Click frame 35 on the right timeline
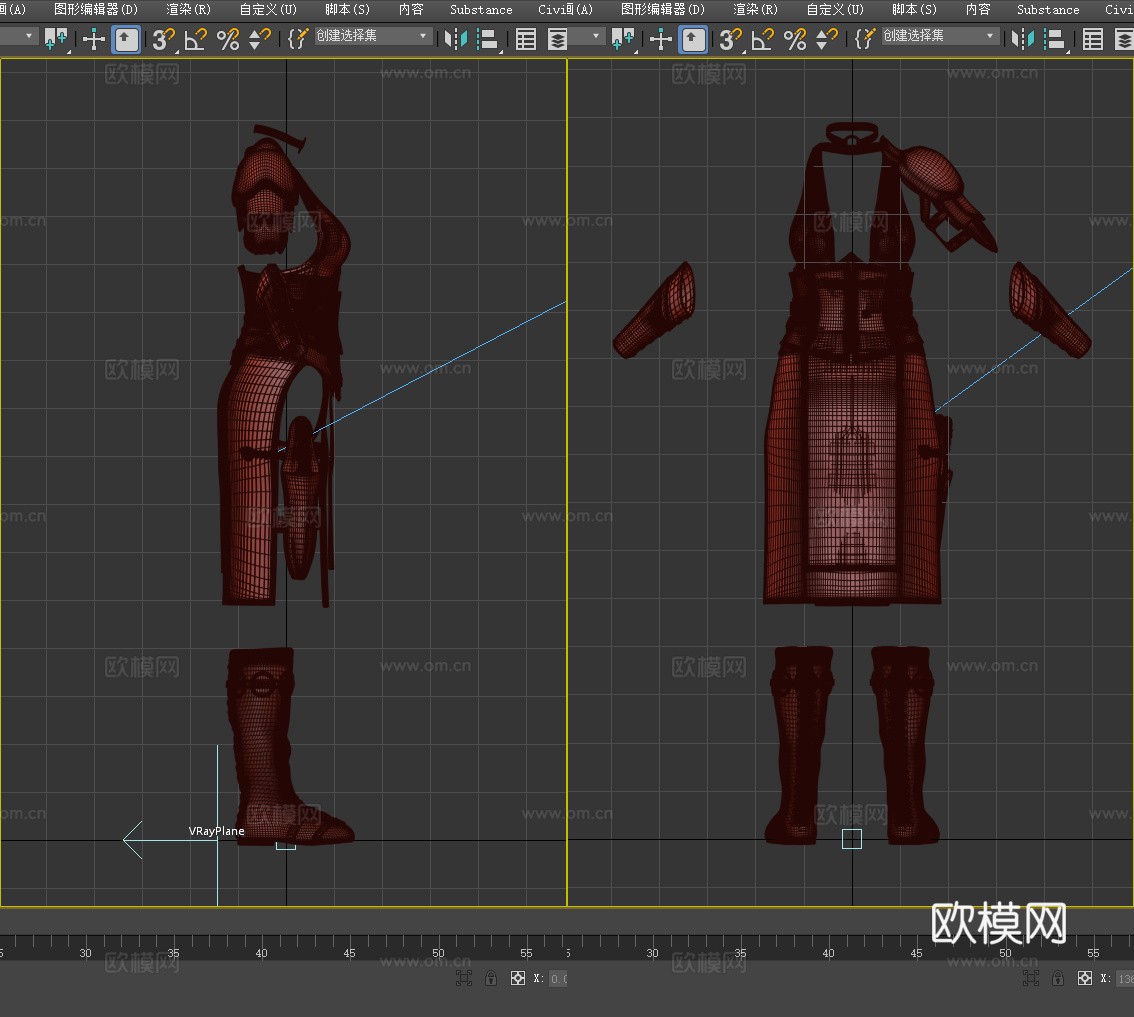Image resolution: width=1134 pixels, height=1017 pixels. pos(740,953)
